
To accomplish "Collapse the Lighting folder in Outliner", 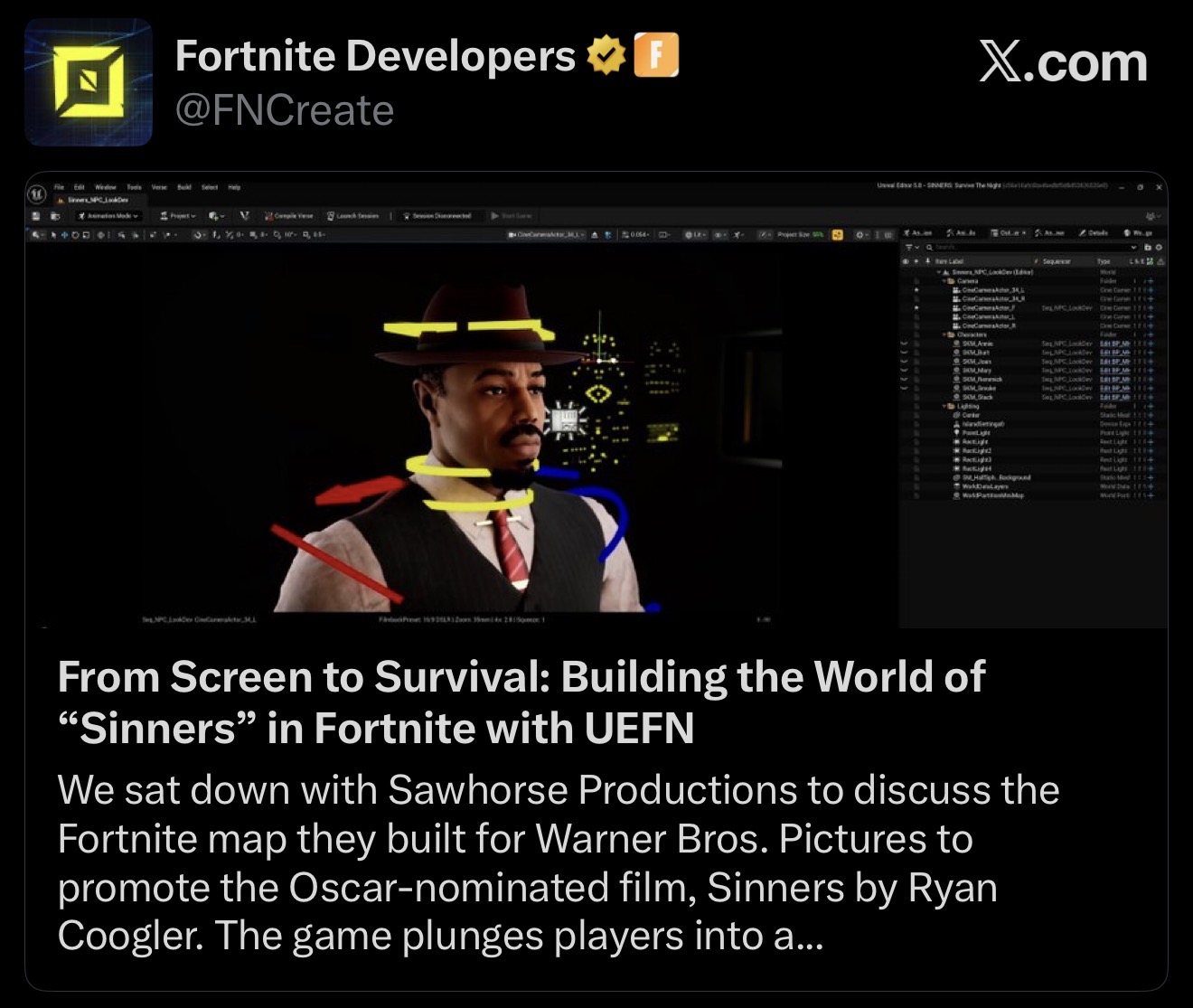I will coord(944,407).
